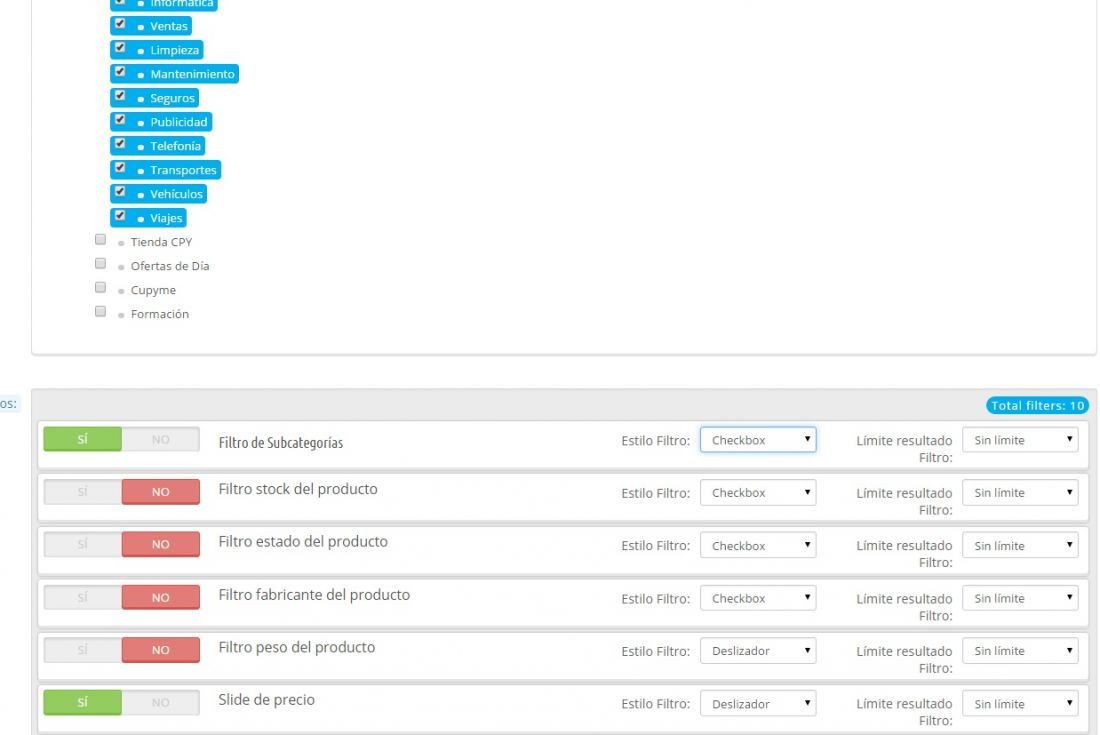Click the Slide de precio label
The image size is (1100, 735).
pyautogui.click(x=267, y=700)
